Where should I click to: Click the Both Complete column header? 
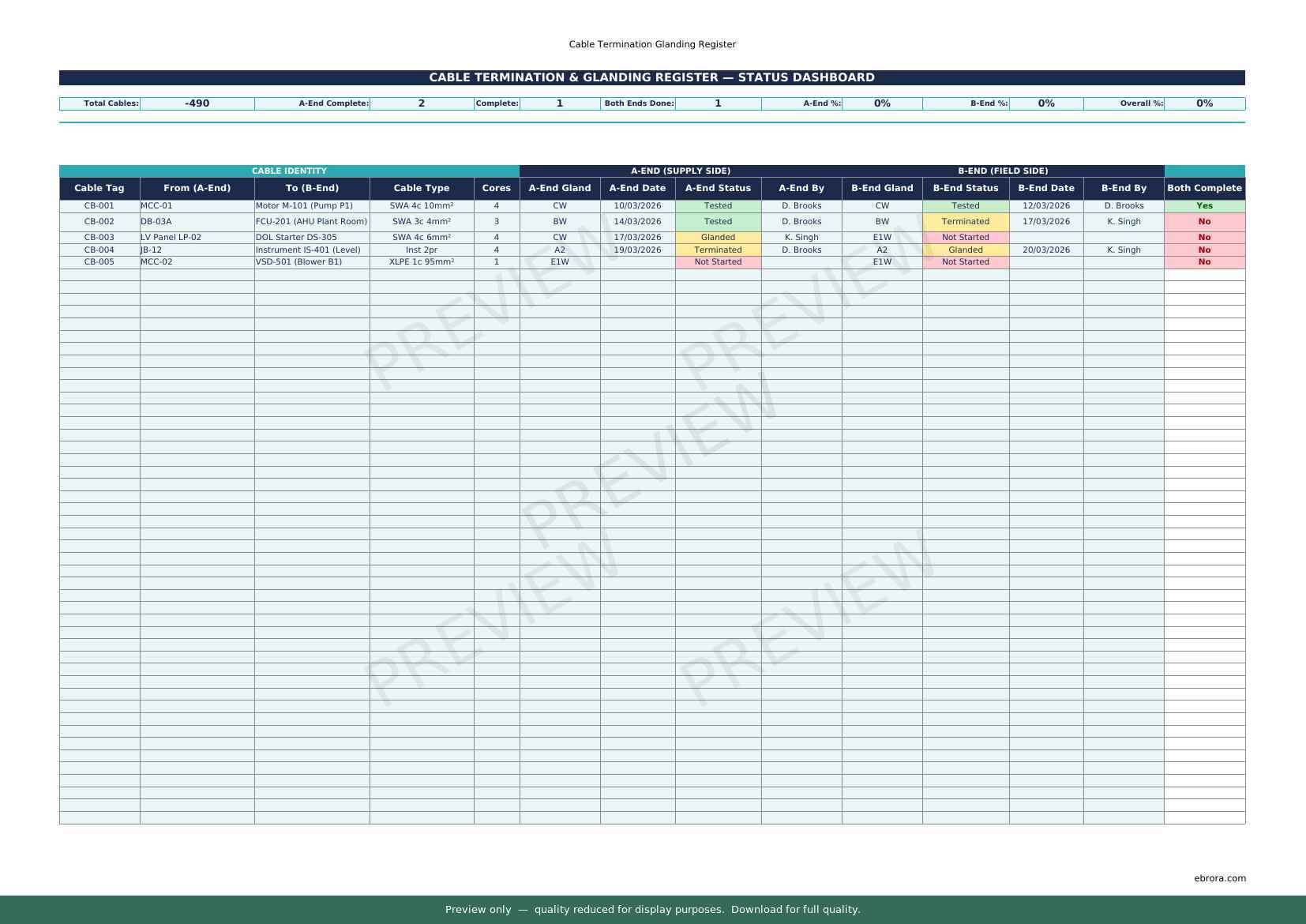1203,188
